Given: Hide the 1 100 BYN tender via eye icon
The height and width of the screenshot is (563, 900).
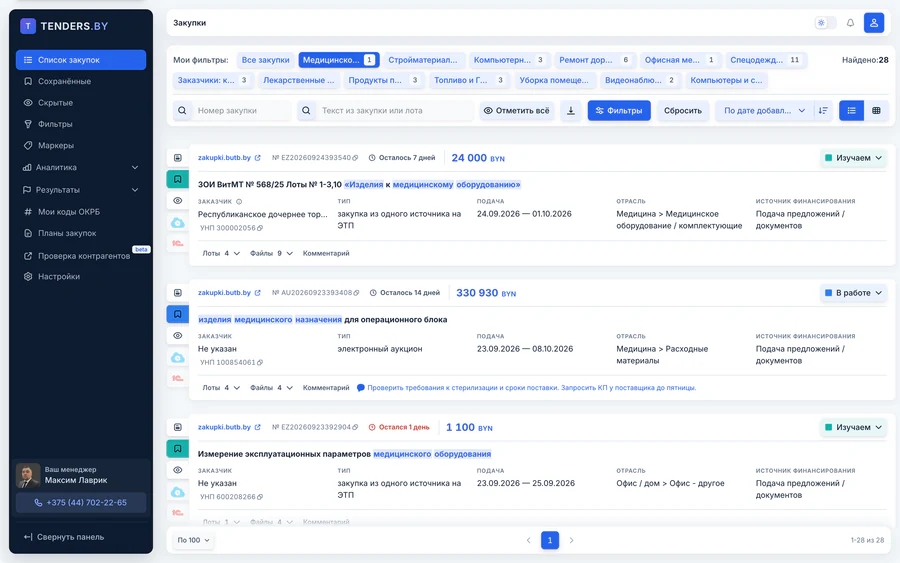Looking at the screenshot, I should pos(177,470).
